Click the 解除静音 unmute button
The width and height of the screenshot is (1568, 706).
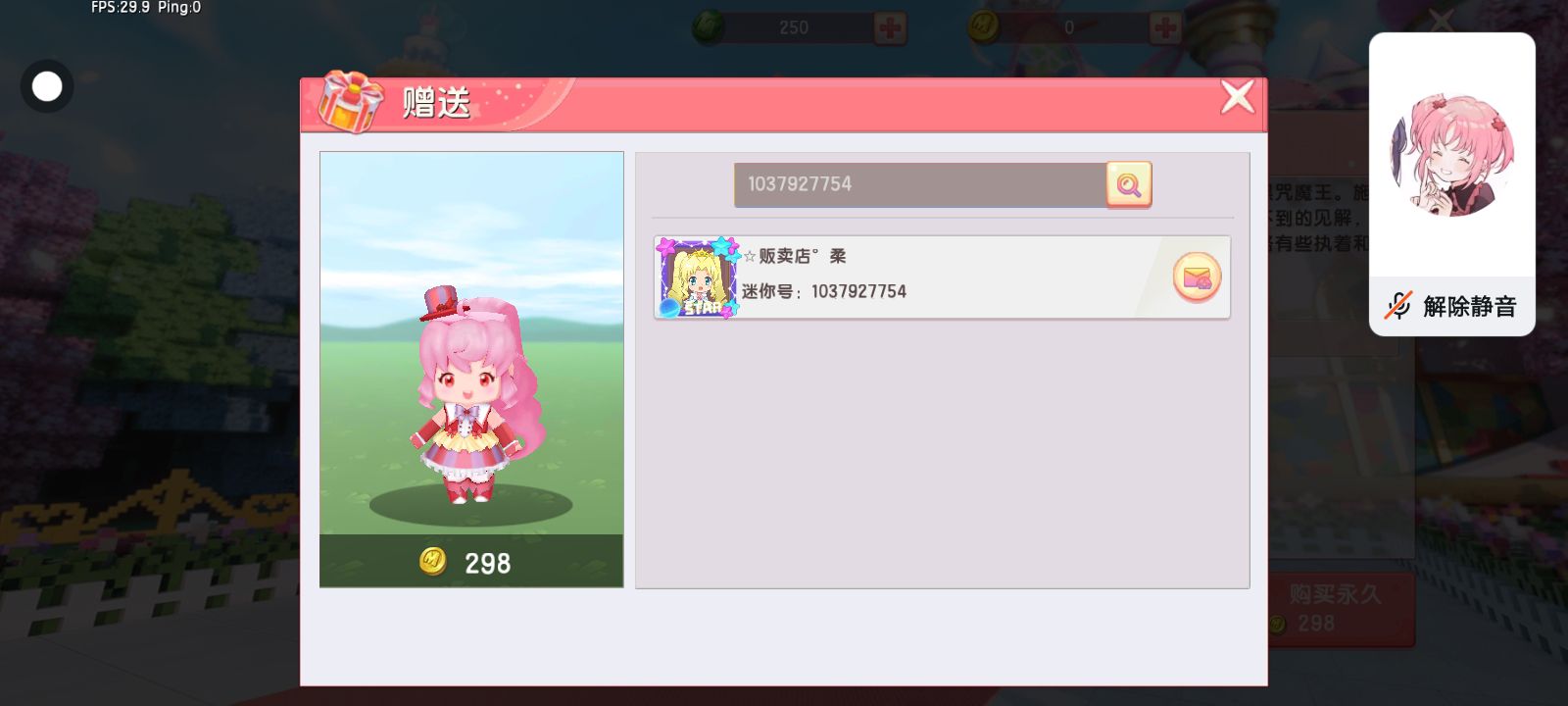1452,306
